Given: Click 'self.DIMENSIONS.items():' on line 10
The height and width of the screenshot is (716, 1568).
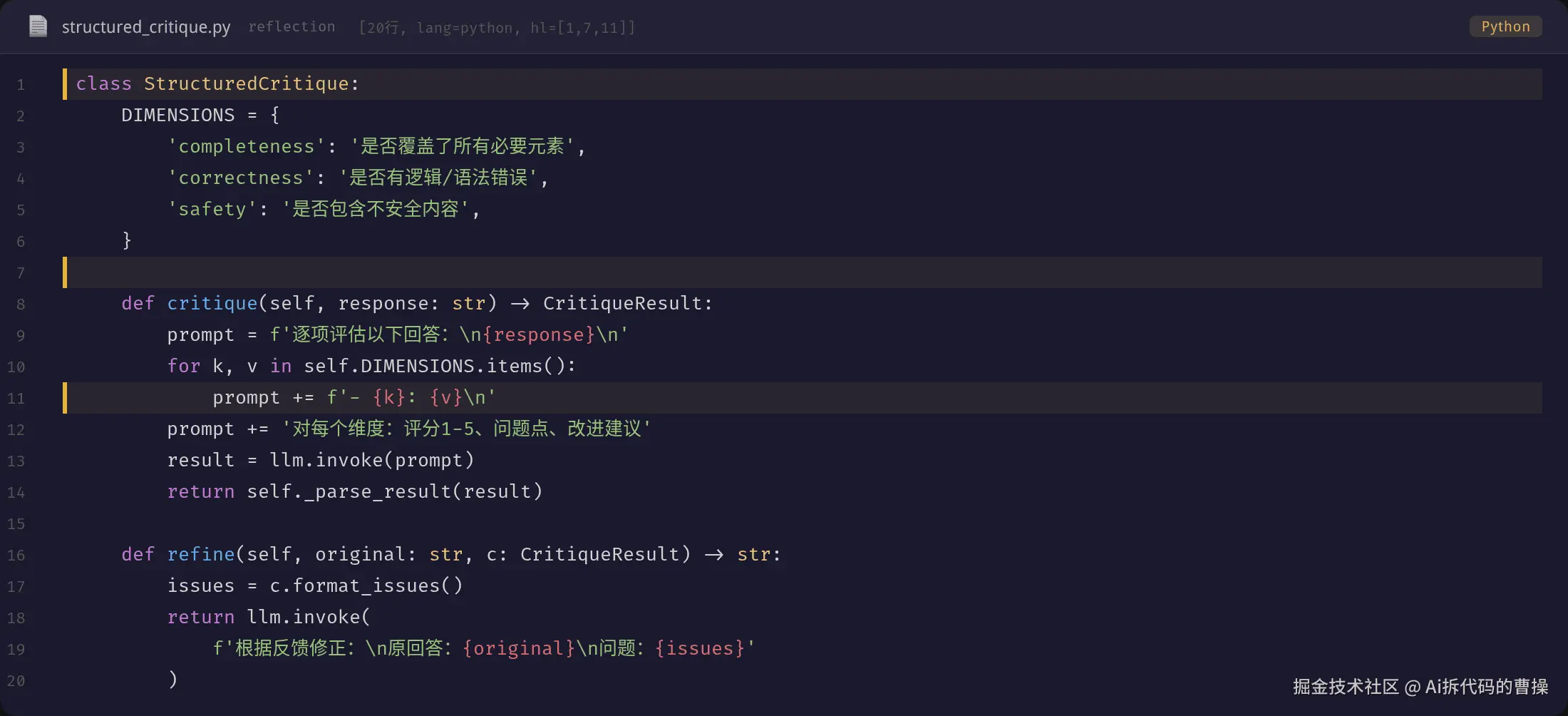Looking at the screenshot, I should (x=440, y=366).
